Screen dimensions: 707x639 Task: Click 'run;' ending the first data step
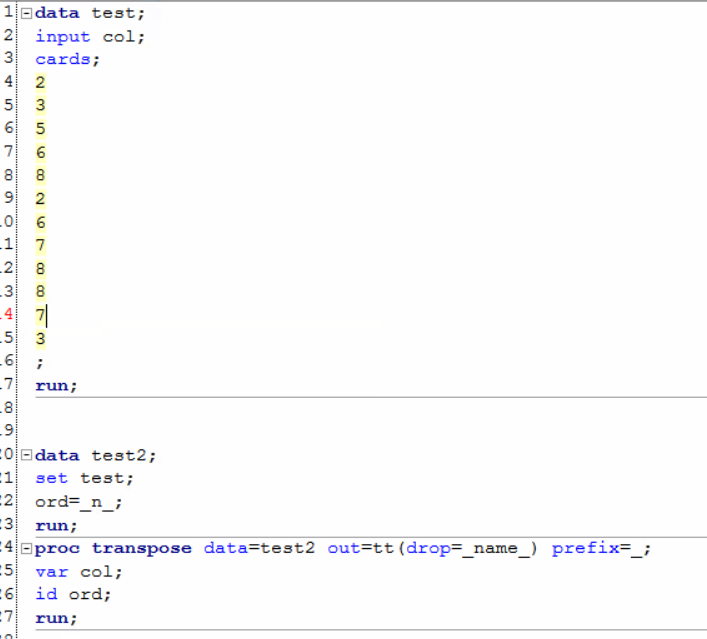(56, 386)
